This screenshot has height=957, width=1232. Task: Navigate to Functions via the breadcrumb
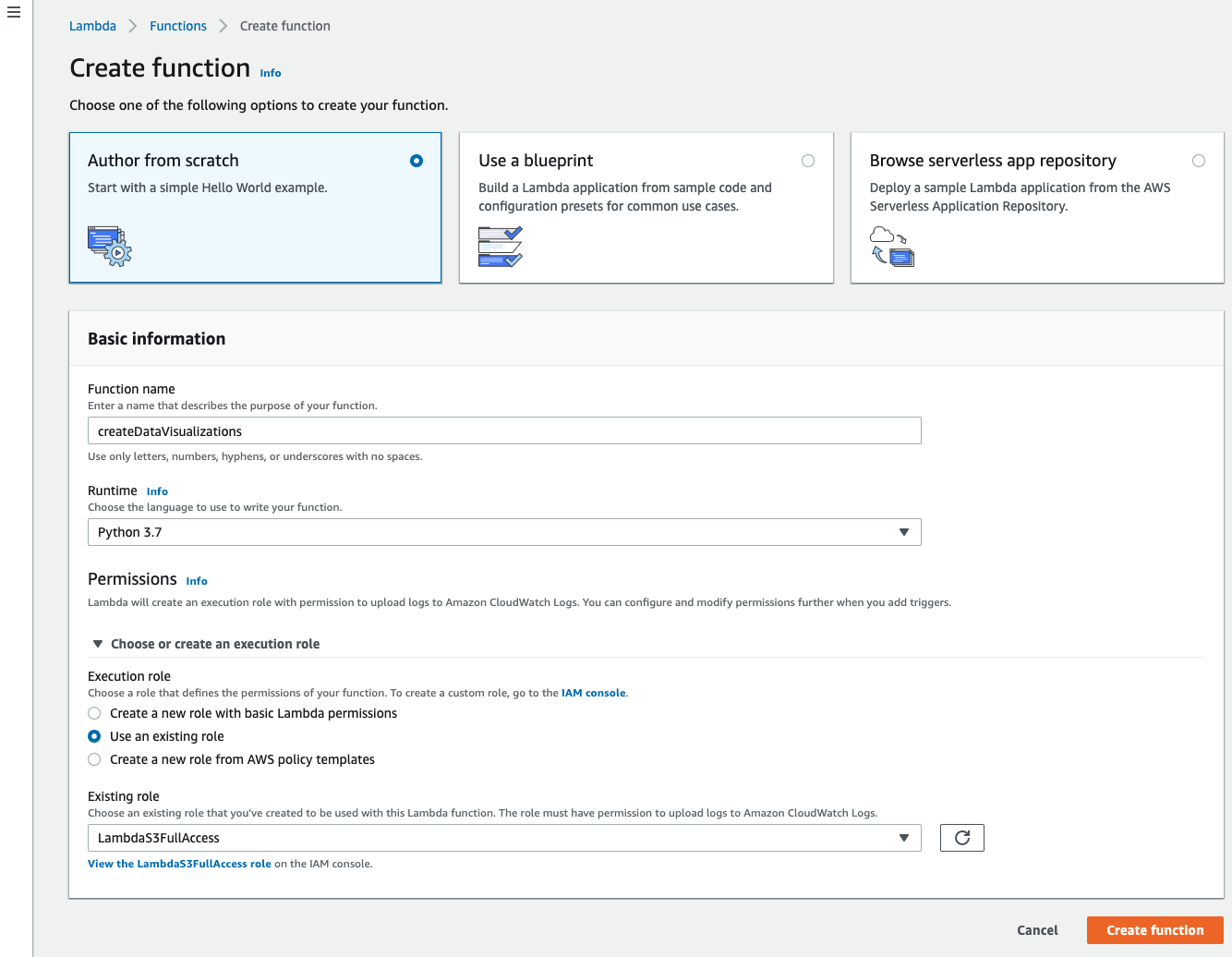pyautogui.click(x=177, y=25)
